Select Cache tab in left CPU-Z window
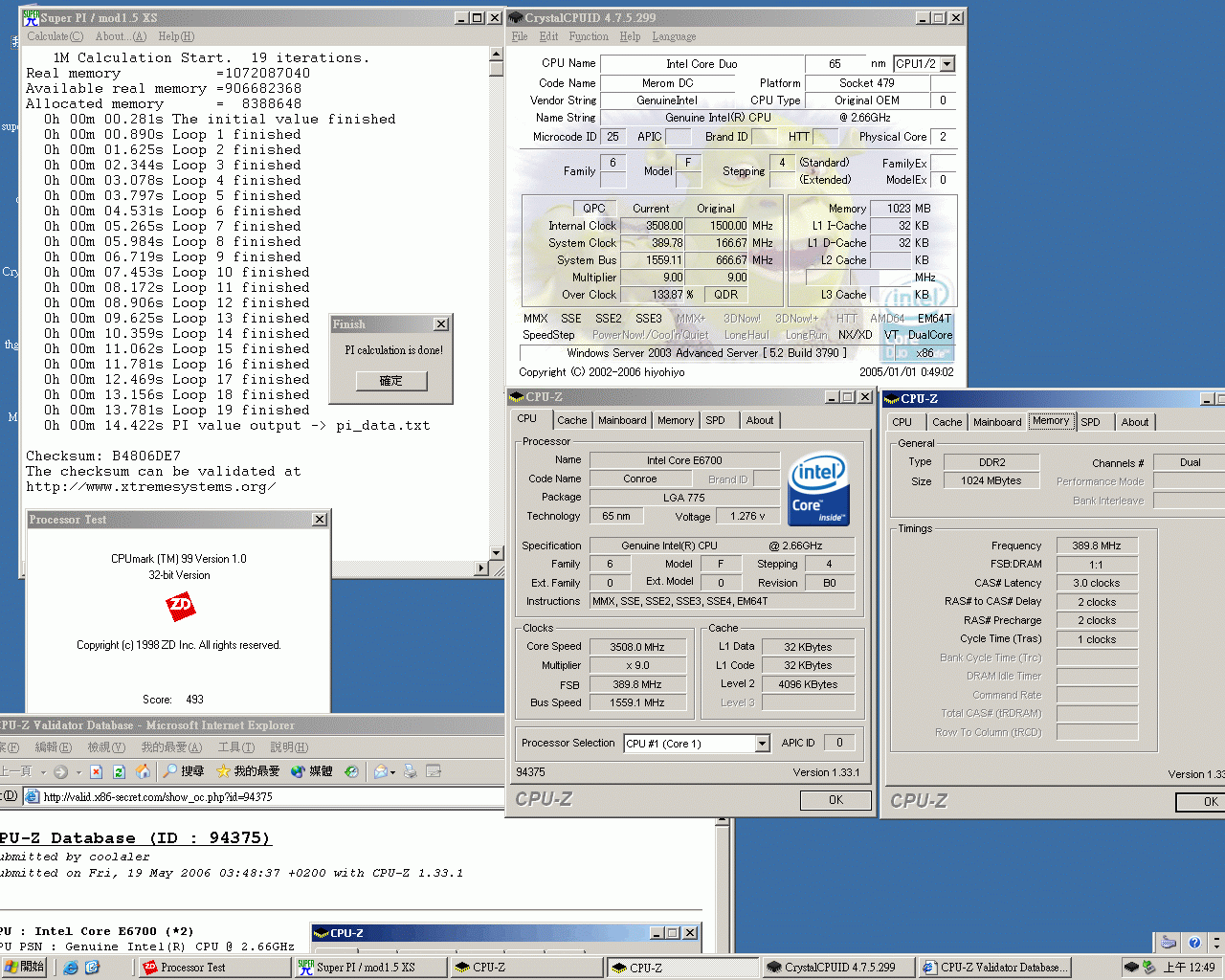This screenshot has height=980, width=1225. (x=572, y=420)
